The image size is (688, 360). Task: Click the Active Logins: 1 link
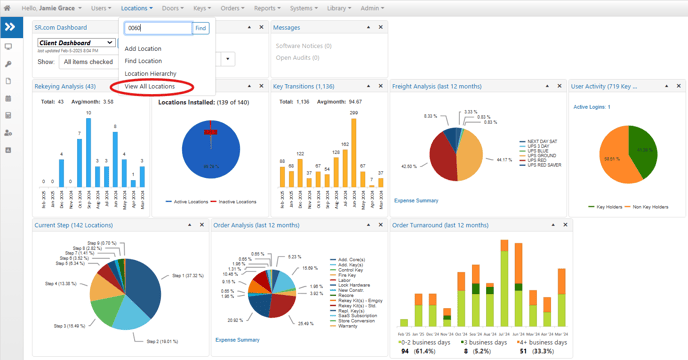pyautogui.click(x=592, y=107)
